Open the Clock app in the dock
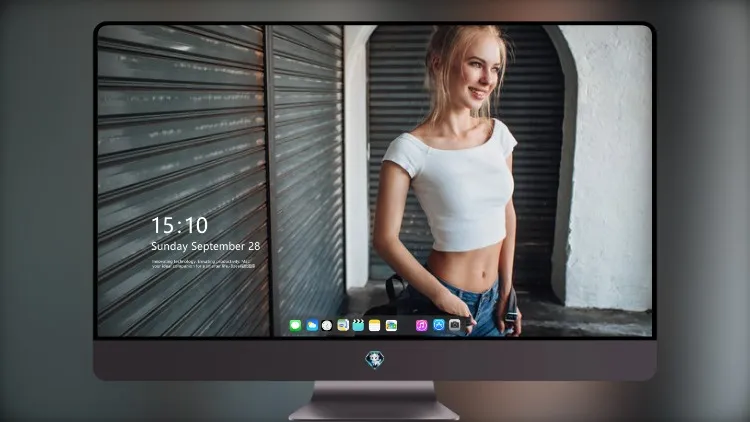The image size is (750, 422). [327, 326]
